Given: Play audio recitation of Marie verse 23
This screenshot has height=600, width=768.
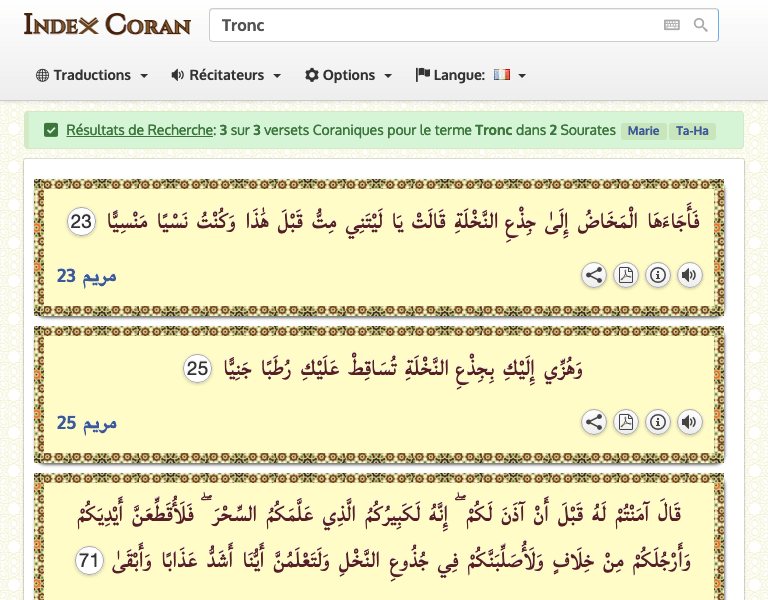Looking at the screenshot, I should 689,276.
